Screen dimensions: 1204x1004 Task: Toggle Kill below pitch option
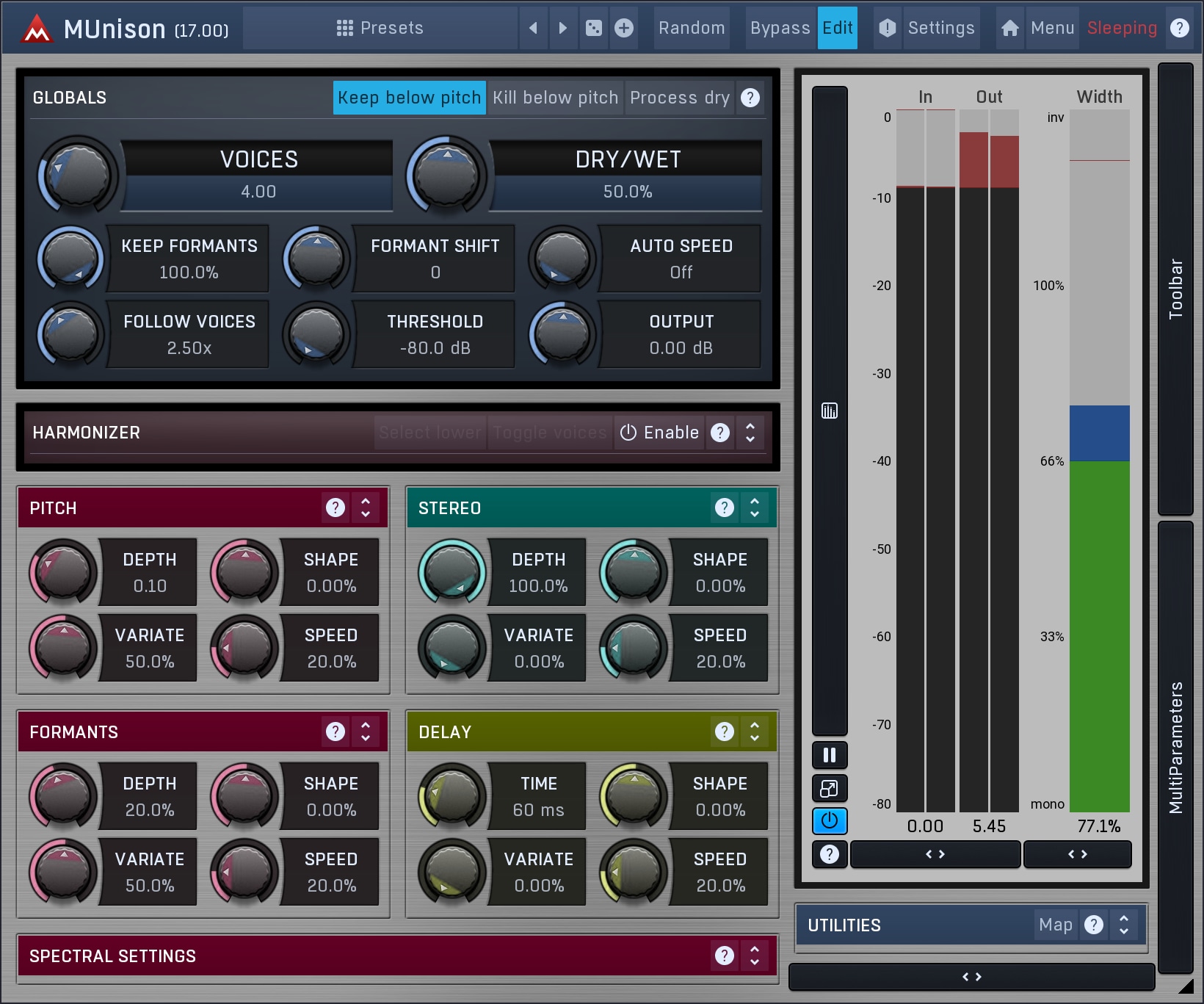pyautogui.click(x=555, y=98)
